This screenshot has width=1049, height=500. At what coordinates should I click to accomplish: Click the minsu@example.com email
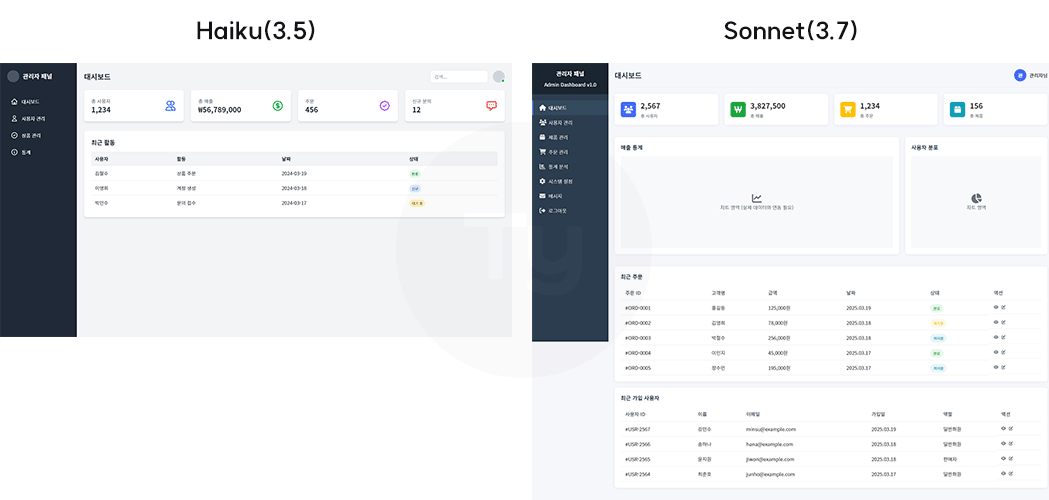[x=771, y=429]
